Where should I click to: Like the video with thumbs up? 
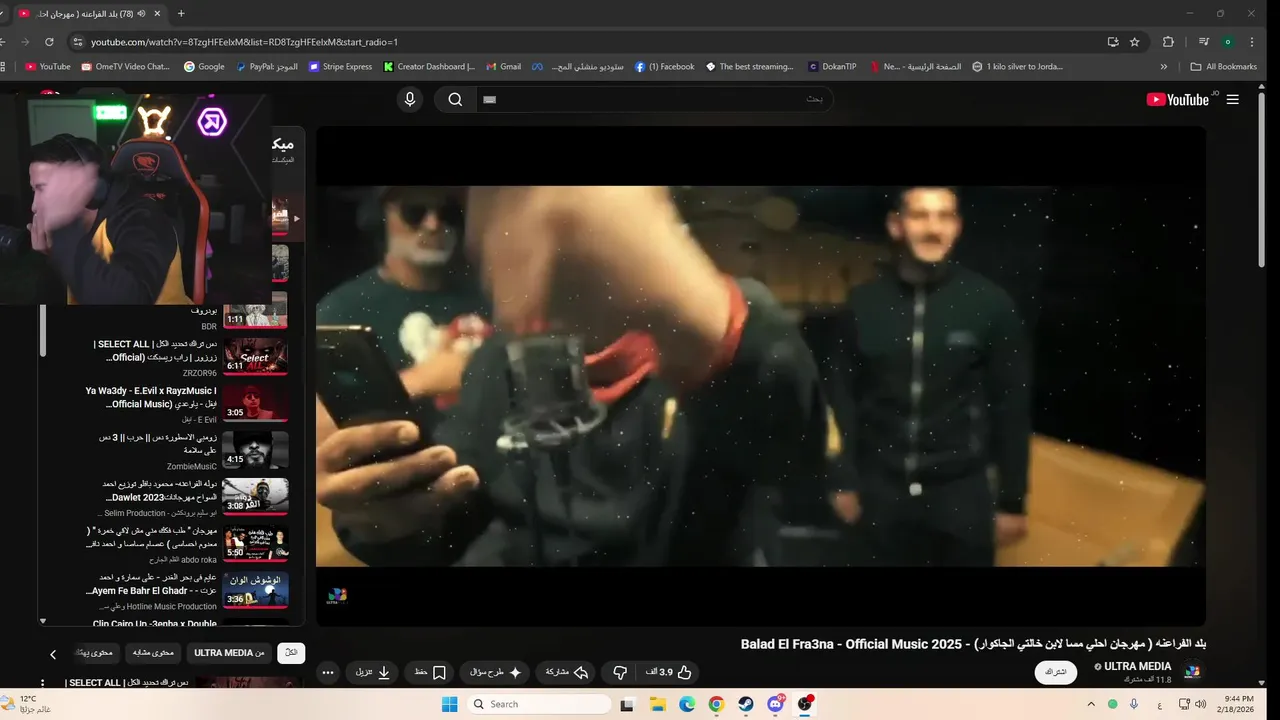(x=671, y=673)
